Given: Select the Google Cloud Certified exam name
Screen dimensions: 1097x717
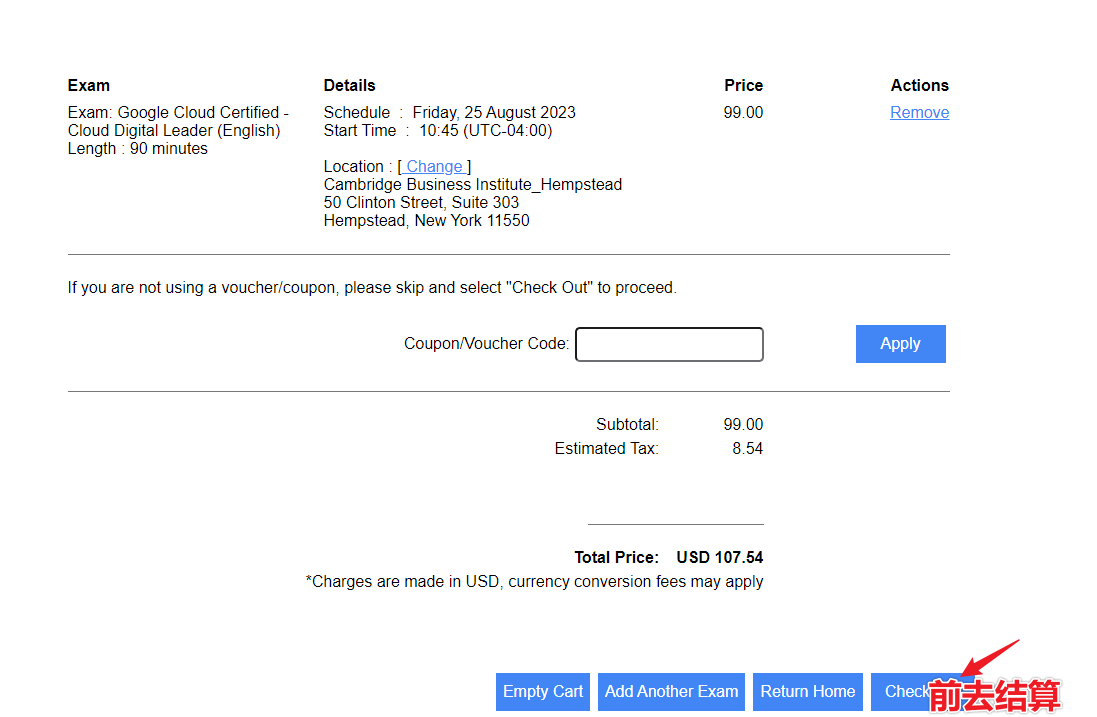Looking at the screenshot, I should pyautogui.click(x=178, y=122).
